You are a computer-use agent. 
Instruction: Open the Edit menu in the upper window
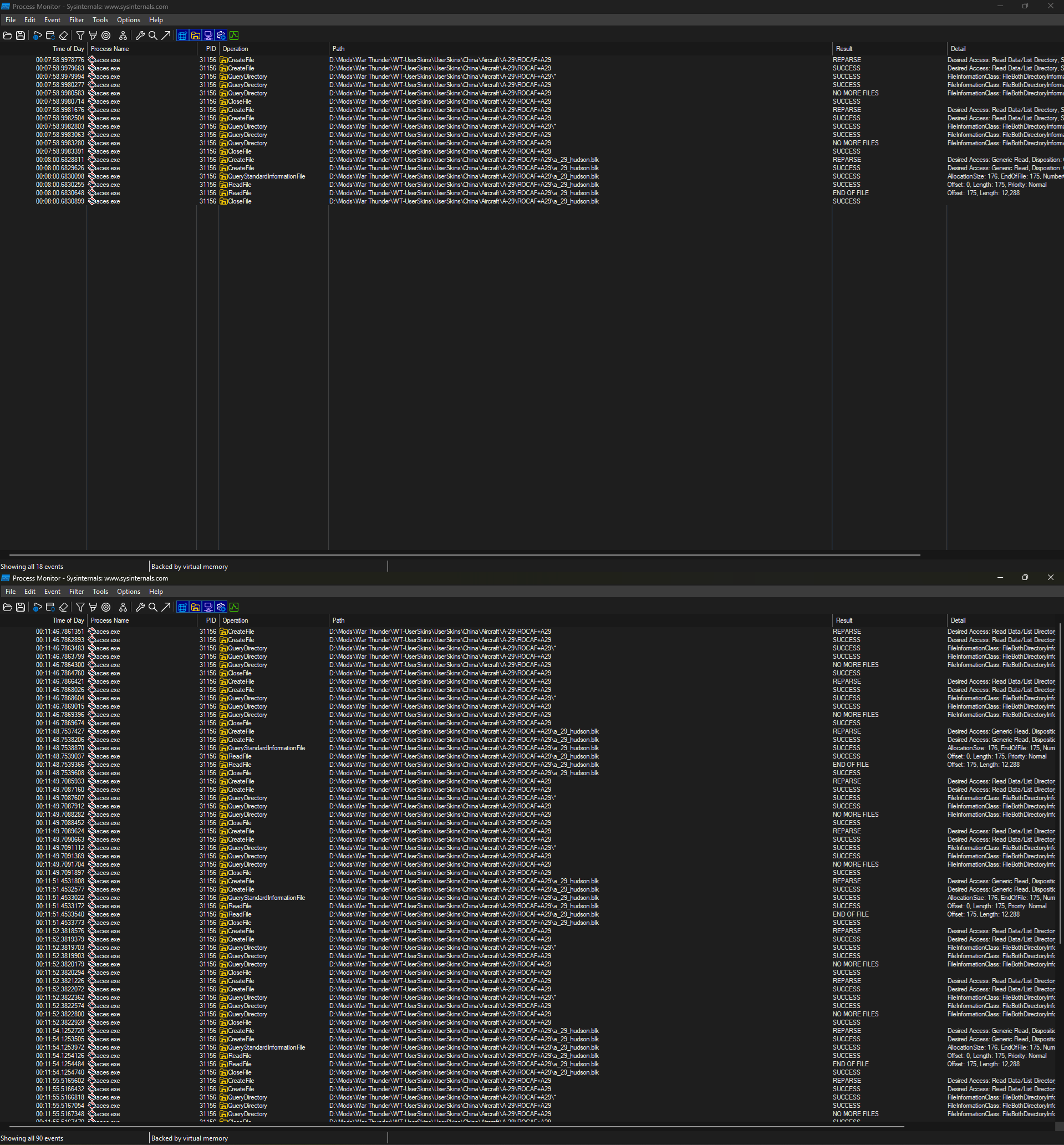coord(30,20)
